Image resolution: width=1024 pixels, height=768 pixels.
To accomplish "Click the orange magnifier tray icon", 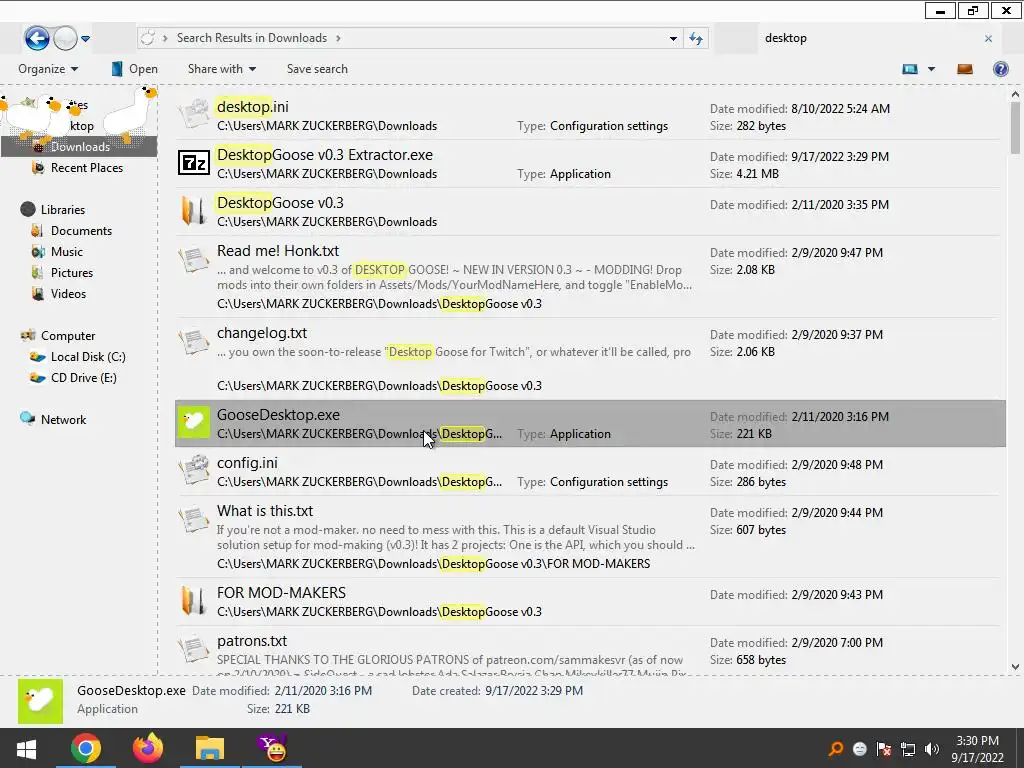I will point(835,749).
